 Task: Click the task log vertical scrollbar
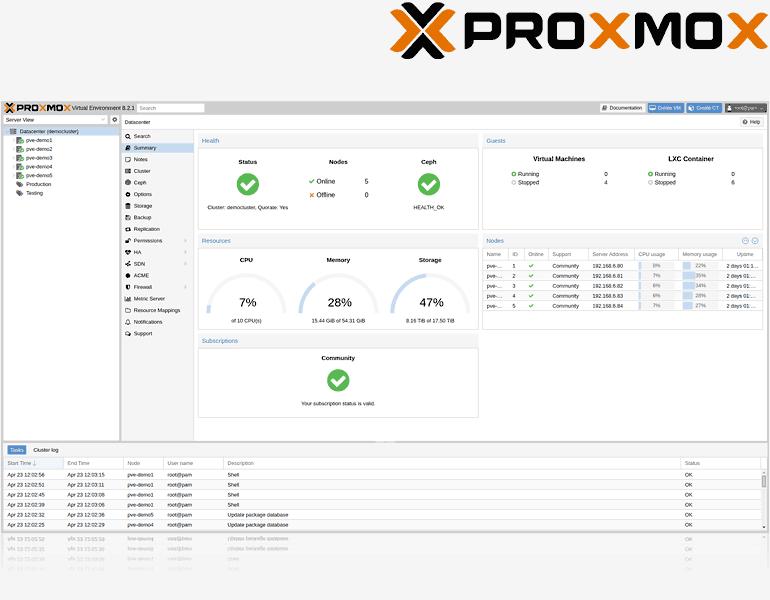coord(764,500)
